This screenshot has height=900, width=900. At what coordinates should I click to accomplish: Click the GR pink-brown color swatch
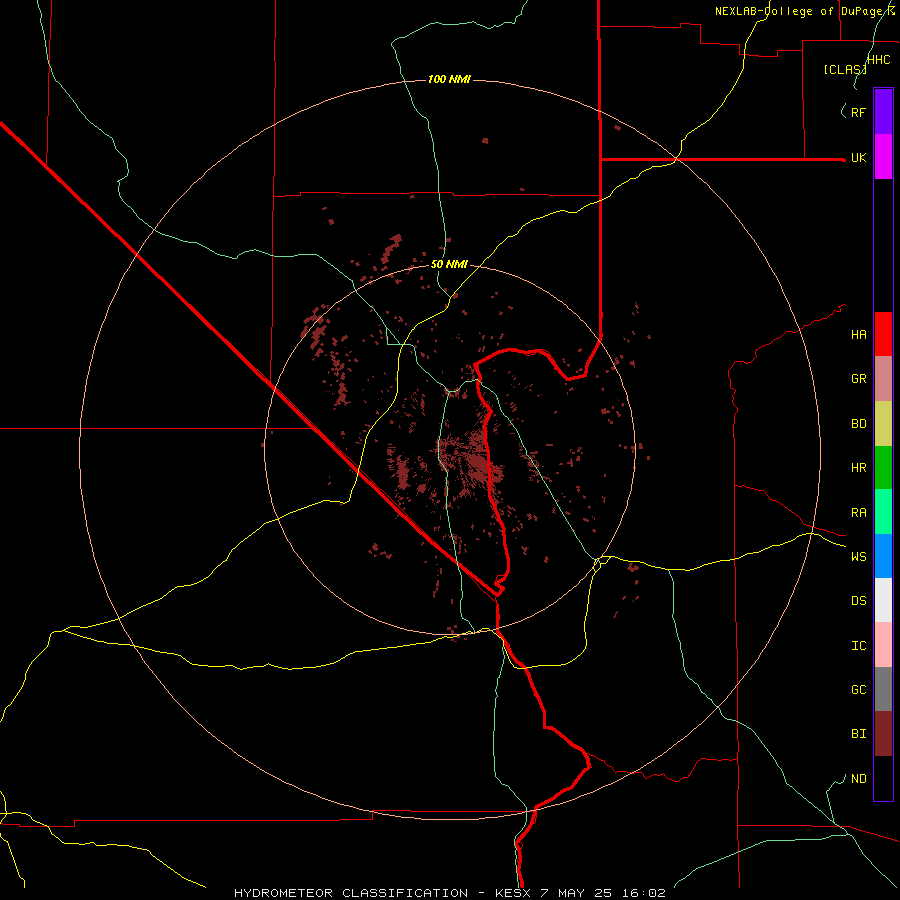tap(883, 379)
